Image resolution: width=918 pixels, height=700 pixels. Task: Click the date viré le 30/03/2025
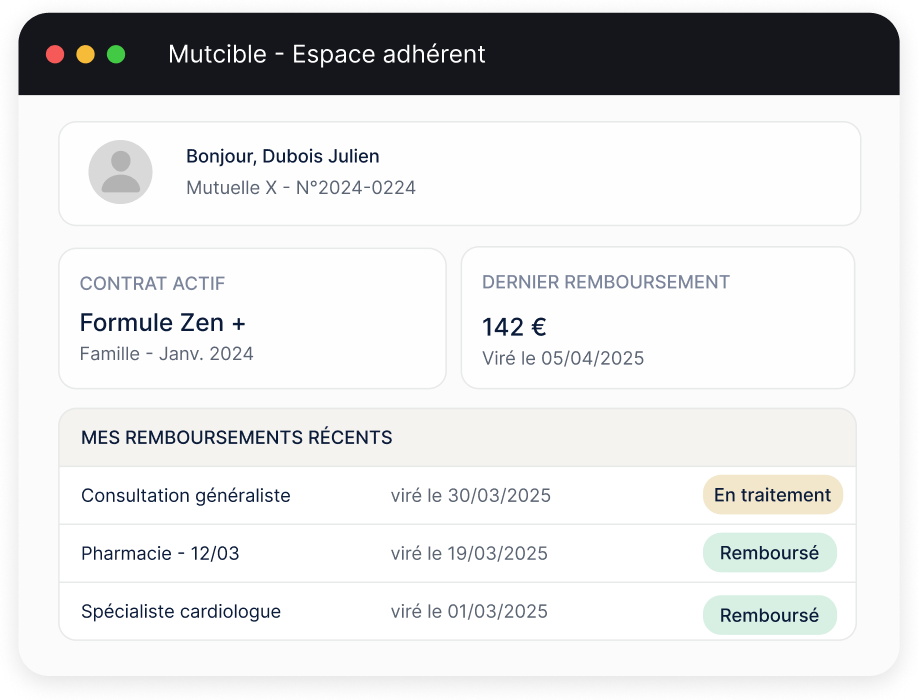(x=471, y=496)
